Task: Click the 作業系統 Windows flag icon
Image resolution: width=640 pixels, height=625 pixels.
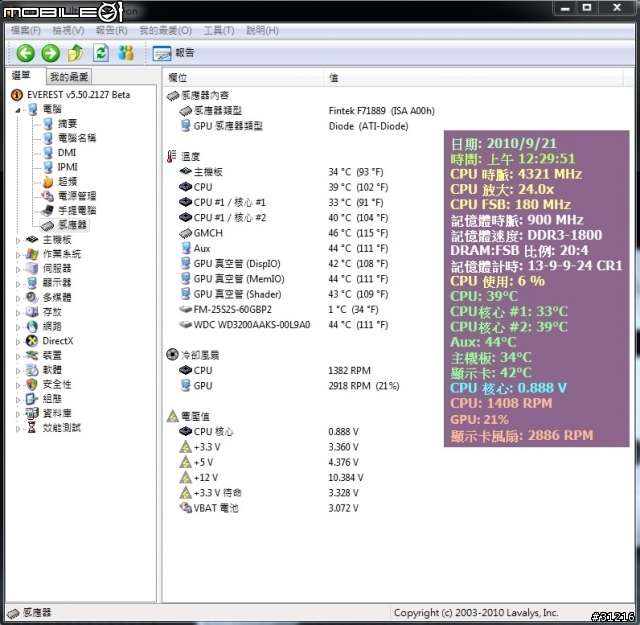Action: pyautogui.click(x=32, y=254)
